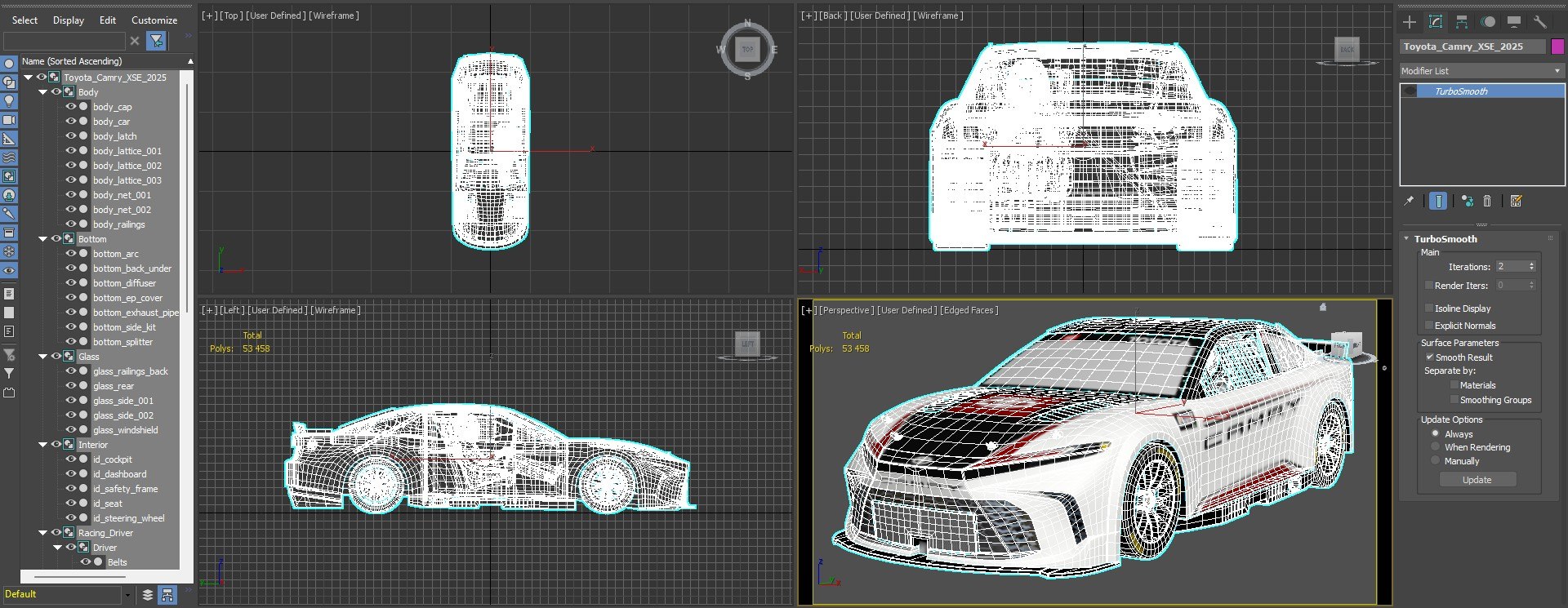Image resolution: width=1568 pixels, height=608 pixels.
Task: Toggle Display Cameras filter in Scene Explorer
Action: click(x=9, y=120)
